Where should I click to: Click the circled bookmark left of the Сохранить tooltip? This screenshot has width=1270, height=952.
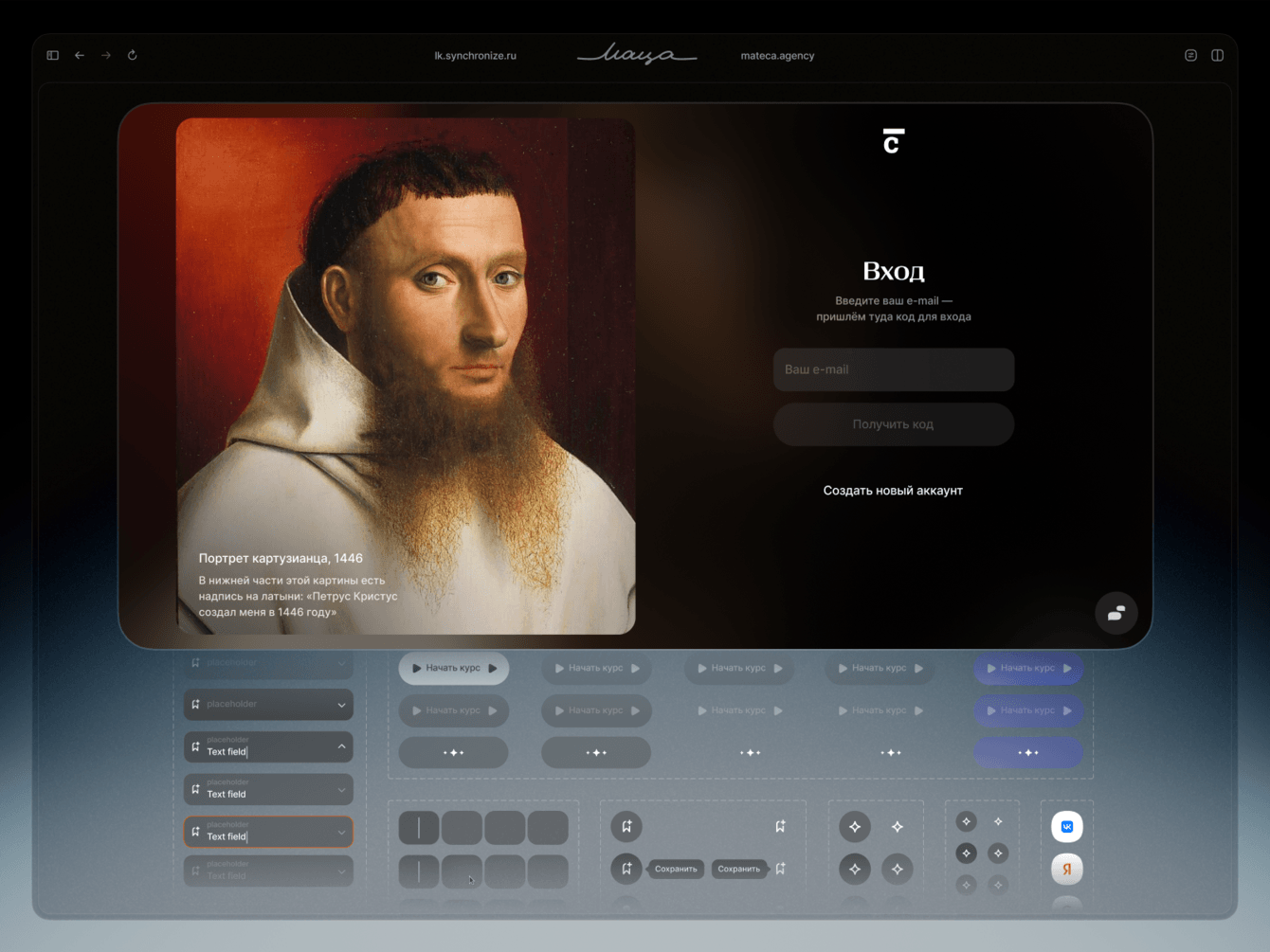(626, 869)
